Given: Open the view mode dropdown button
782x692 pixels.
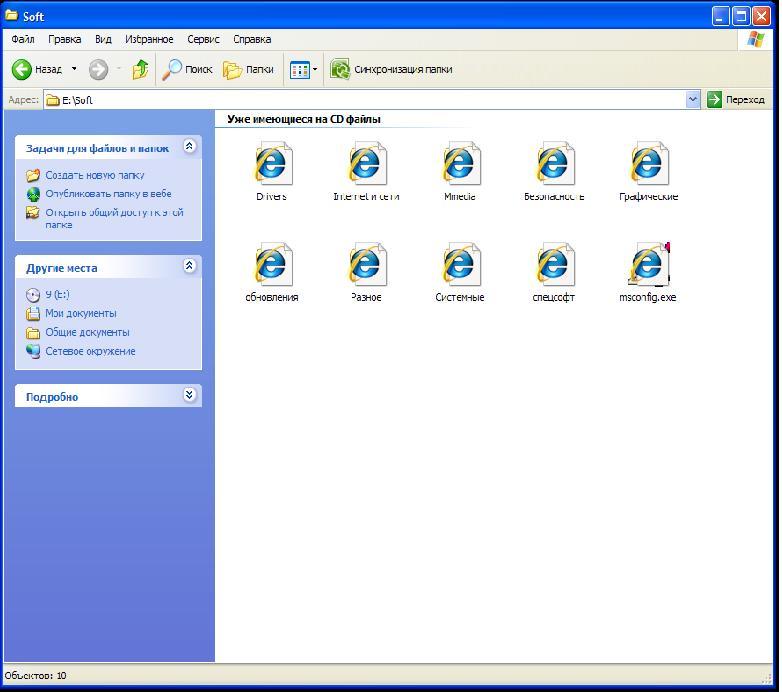Looking at the screenshot, I should 303,69.
